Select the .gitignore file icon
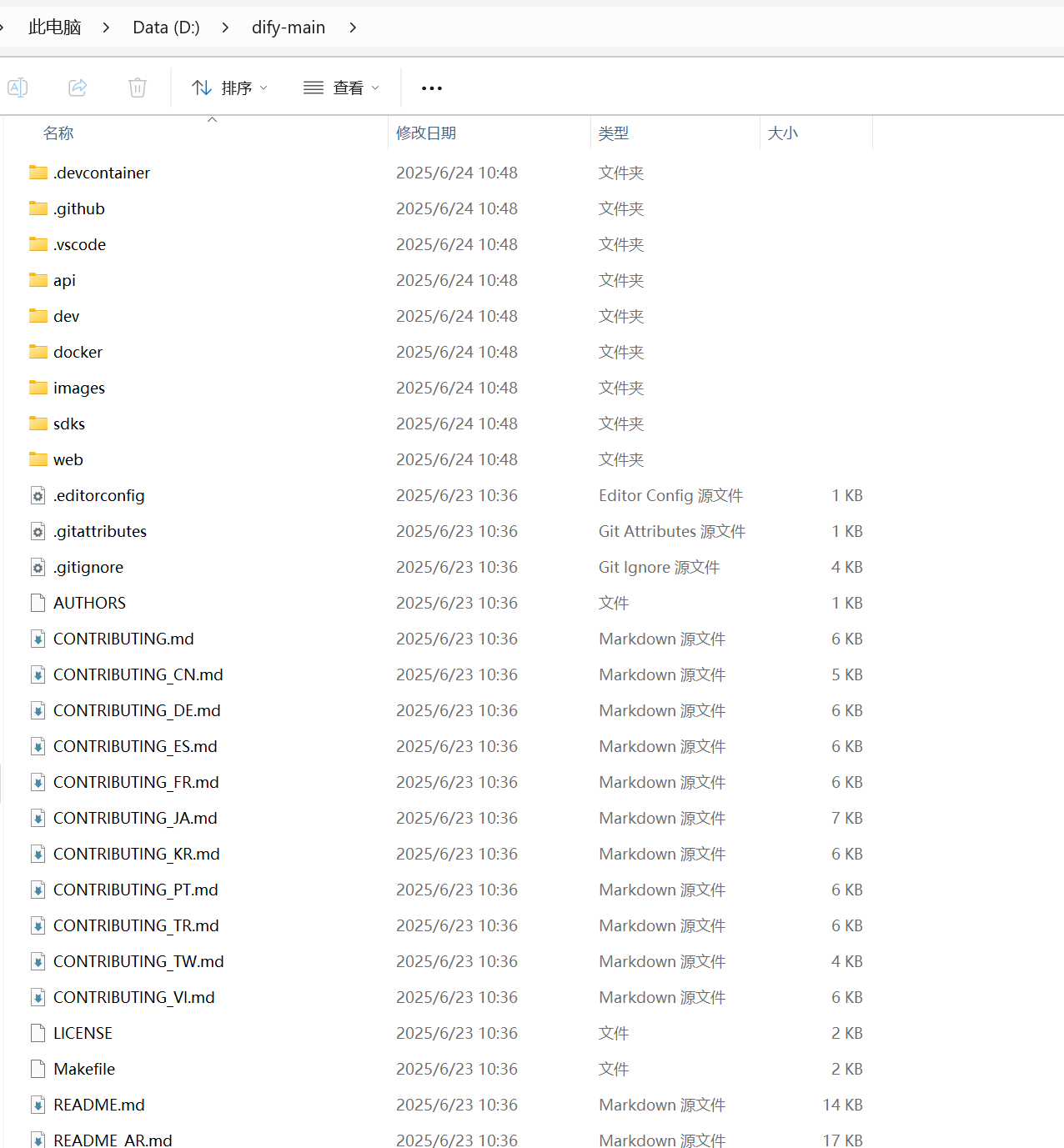1064x1148 pixels. point(38,568)
